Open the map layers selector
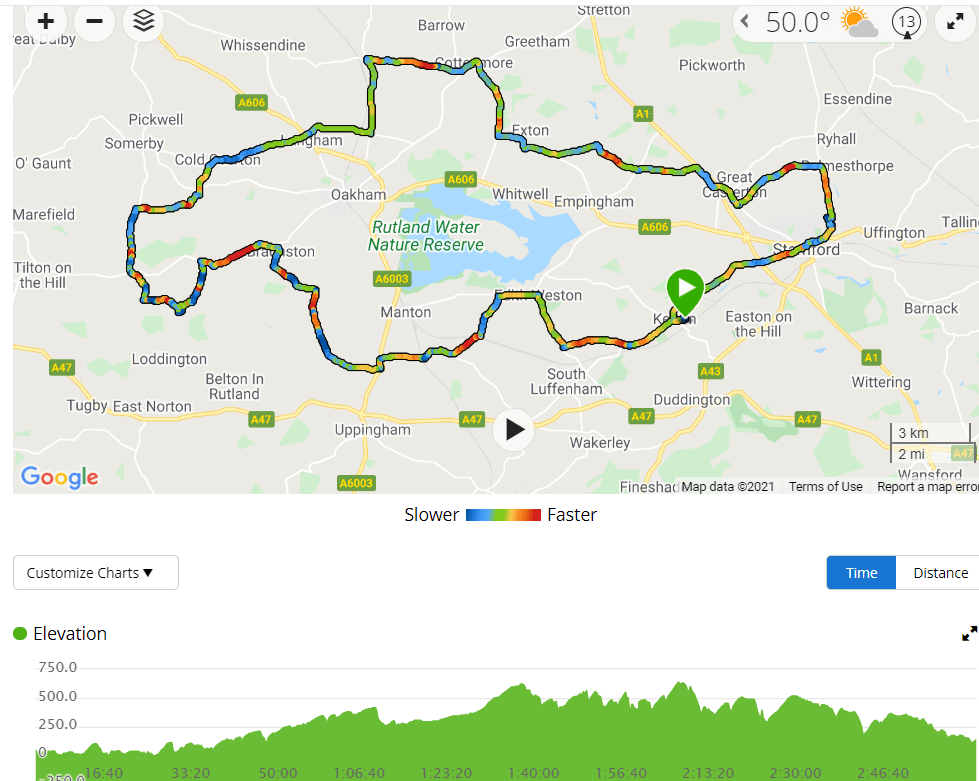Viewport: 979px width, 781px height. click(143, 21)
